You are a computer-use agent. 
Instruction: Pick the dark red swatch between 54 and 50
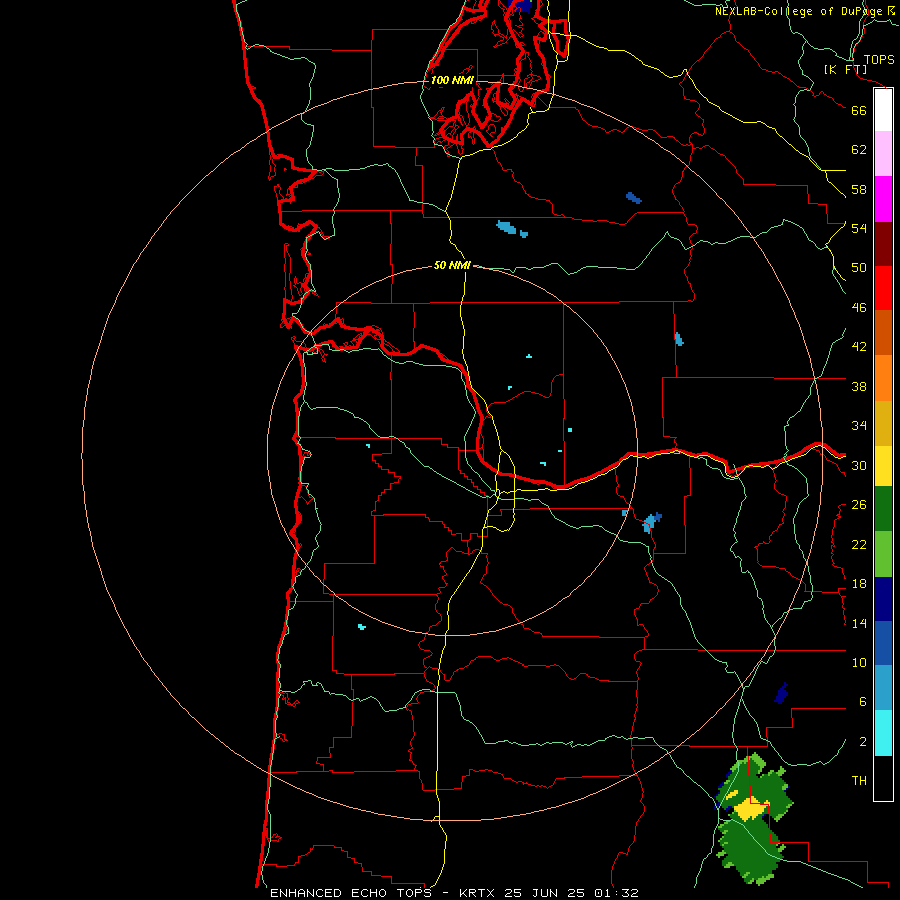point(883,243)
